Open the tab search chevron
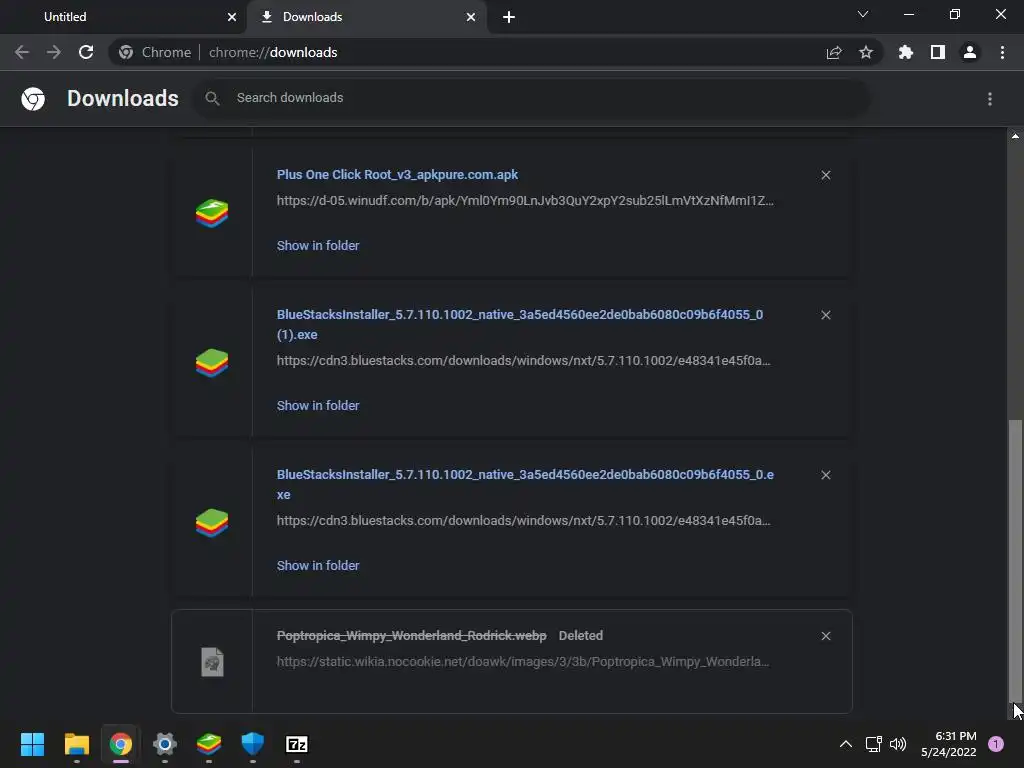This screenshot has width=1024, height=768. 863,14
